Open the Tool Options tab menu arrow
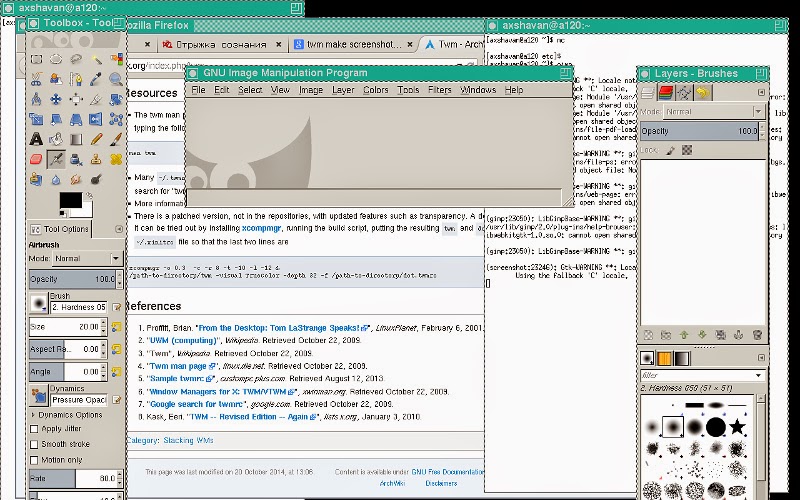This screenshot has height=500, width=800. click(x=119, y=229)
